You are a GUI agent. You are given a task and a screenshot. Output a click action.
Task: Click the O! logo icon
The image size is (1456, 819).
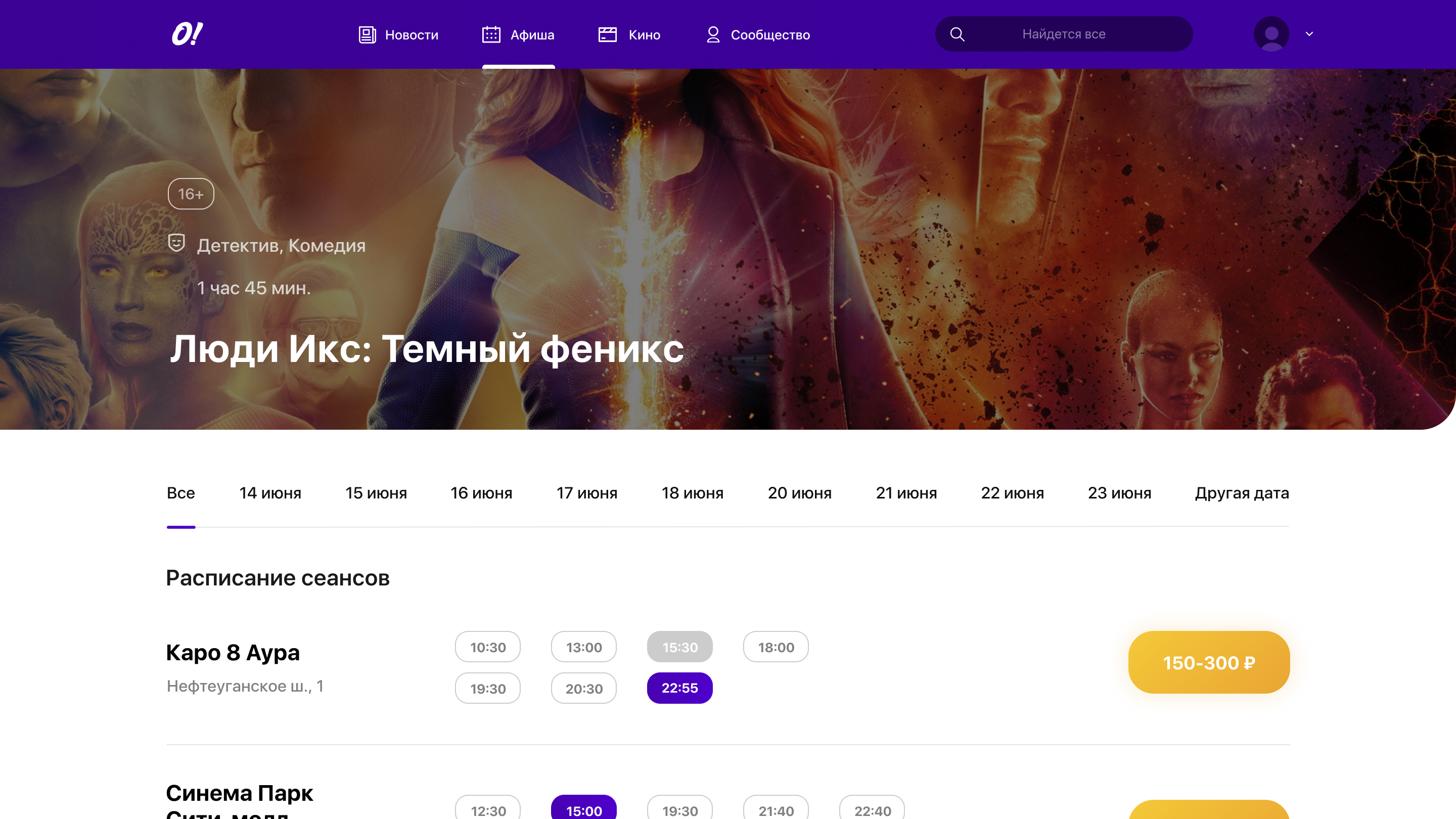pyautogui.click(x=187, y=34)
